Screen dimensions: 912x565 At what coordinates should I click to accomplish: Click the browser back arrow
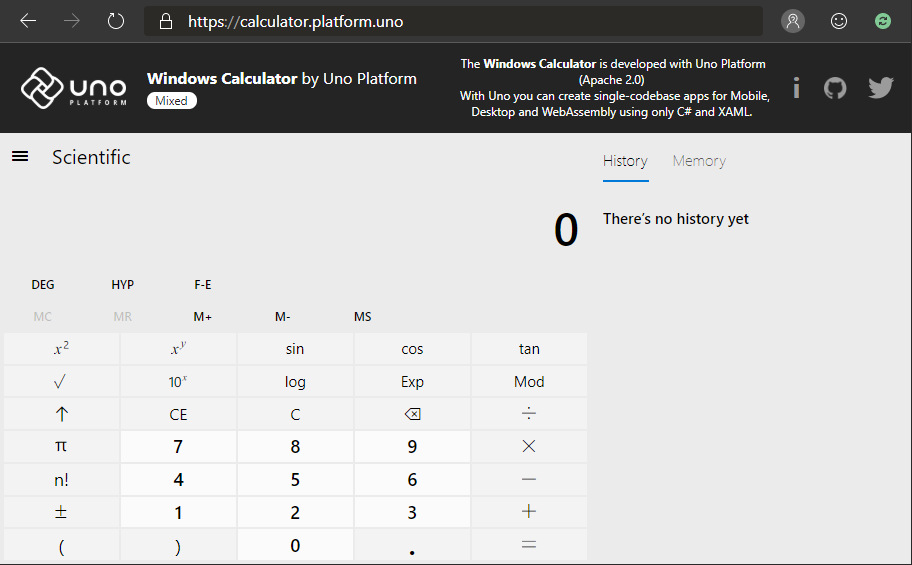click(x=28, y=22)
